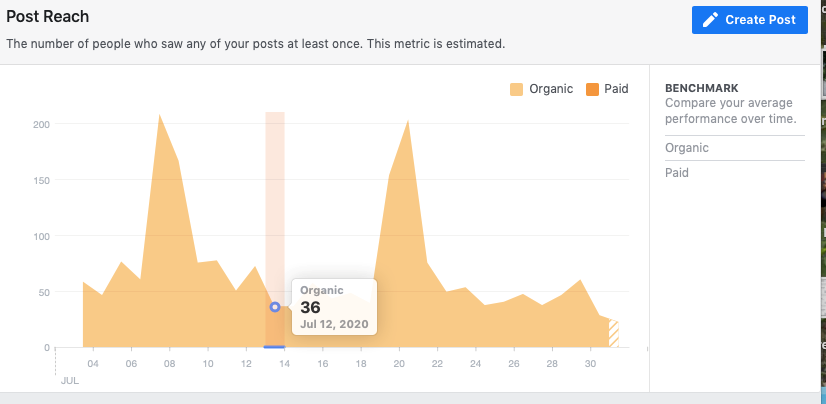Image resolution: width=826 pixels, height=404 pixels.
Task: Click the highlighted vertical bar on chart
Action: (275, 229)
